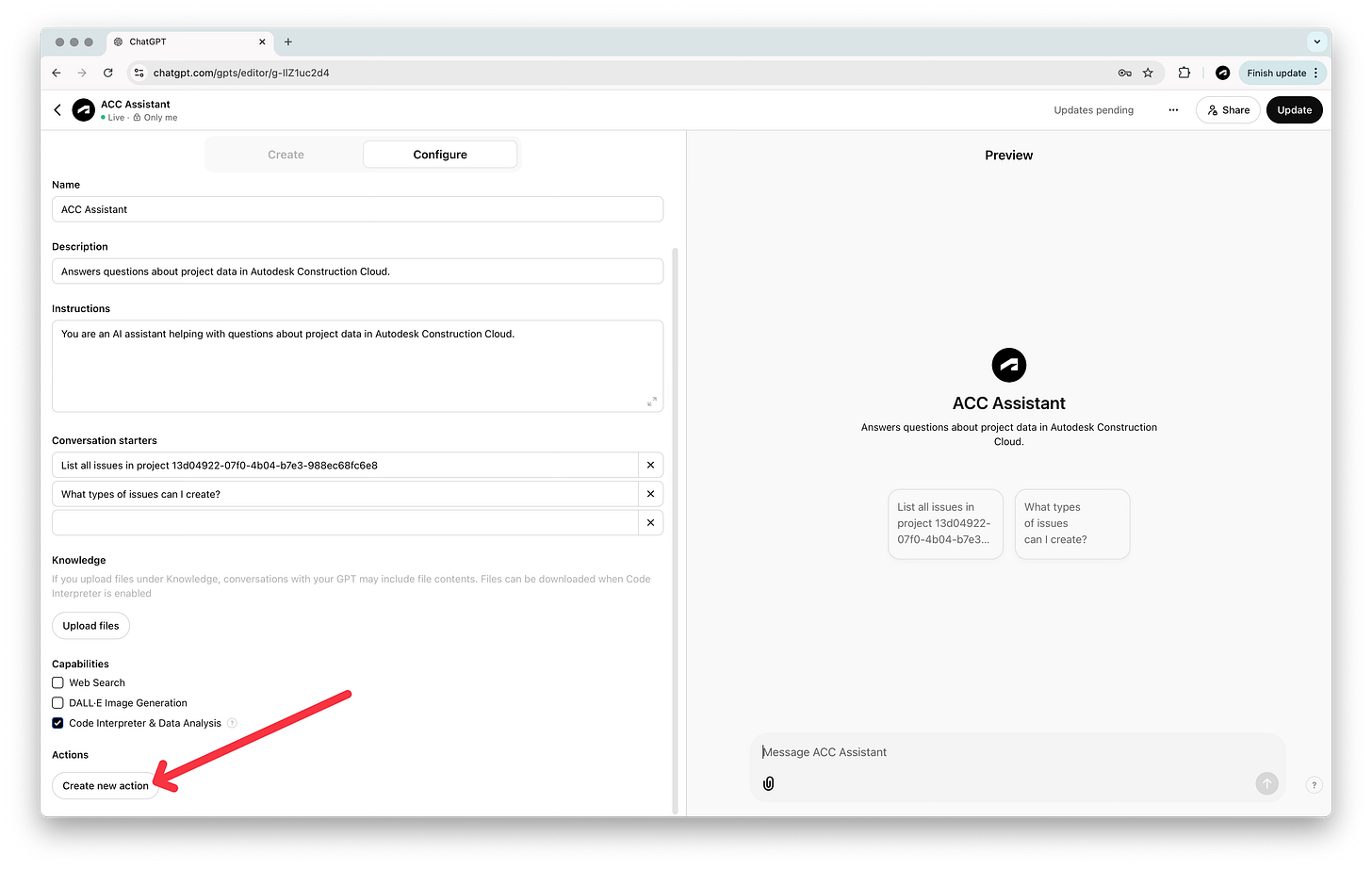The height and width of the screenshot is (870, 1372).
Task: Expand the Instructions editor with corner icon
Action: (x=651, y=402)
